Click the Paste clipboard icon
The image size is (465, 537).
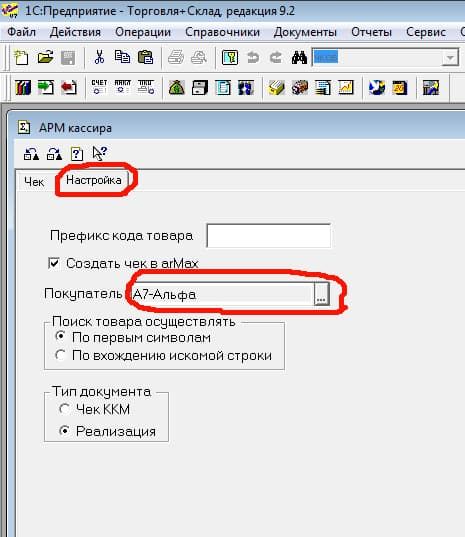click(145, 57)
